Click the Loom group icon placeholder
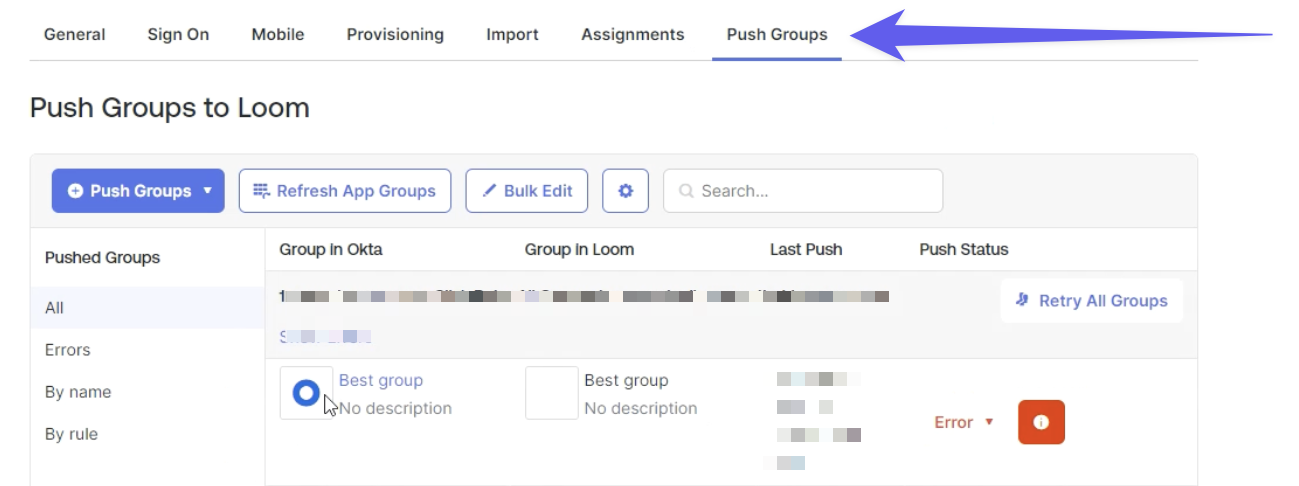Viewport: 1299px width, 486px height. [551, 393]
